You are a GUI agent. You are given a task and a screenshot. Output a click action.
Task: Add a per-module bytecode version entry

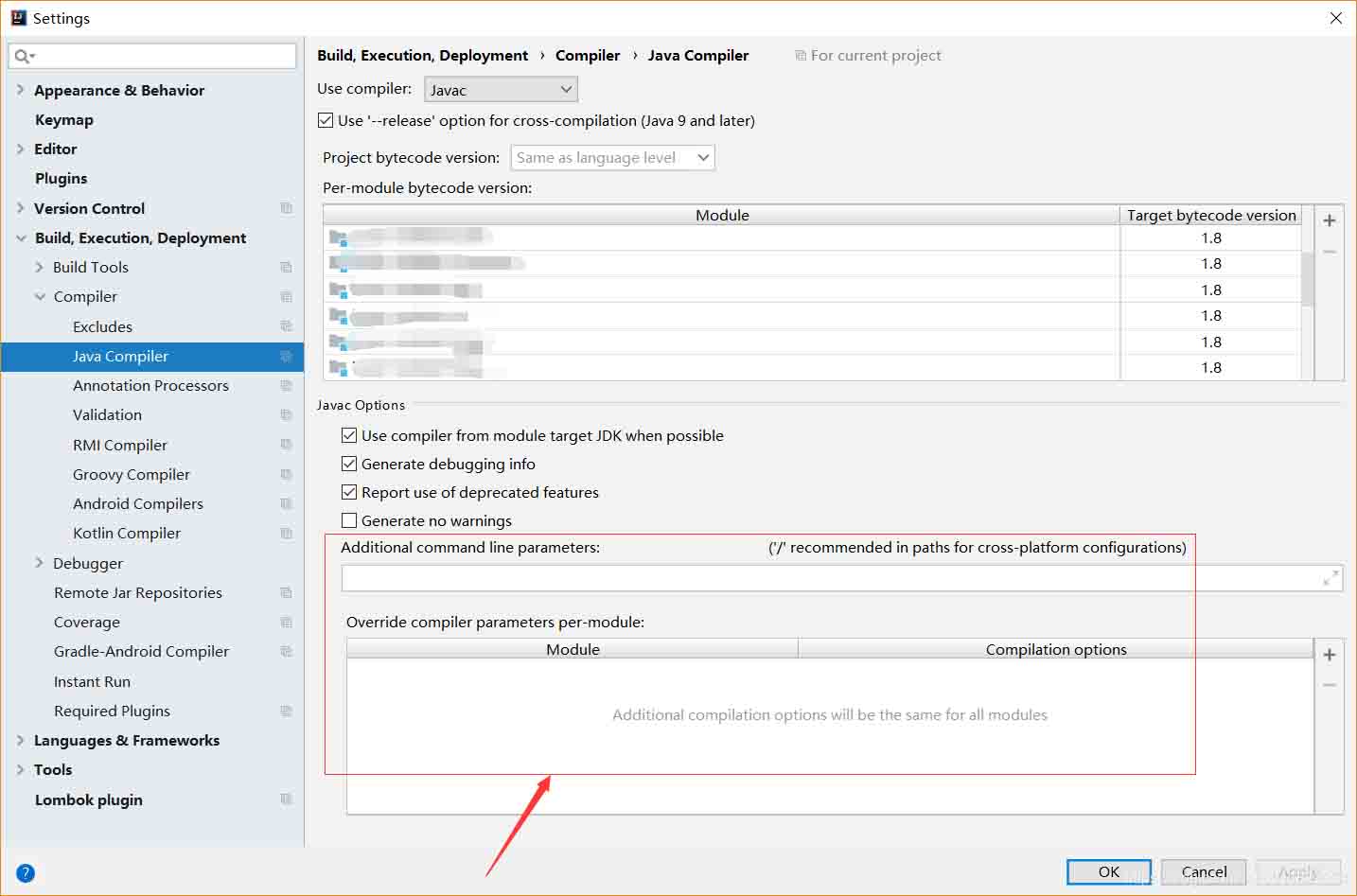(1329, 220)
